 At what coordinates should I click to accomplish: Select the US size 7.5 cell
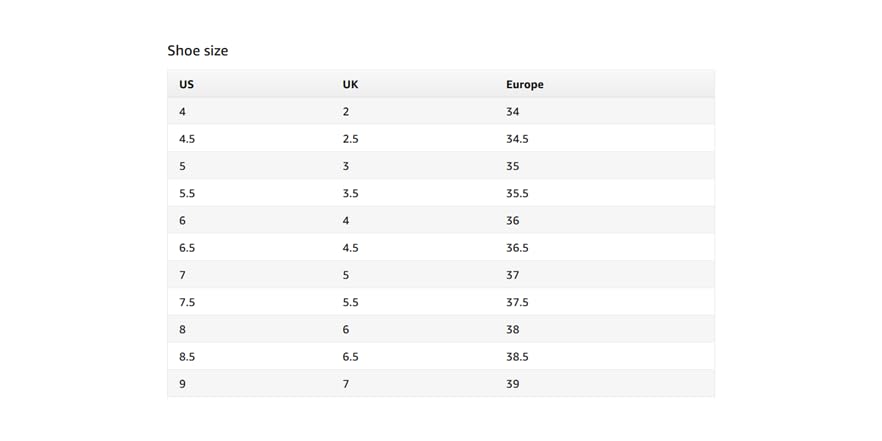(186, 302)
